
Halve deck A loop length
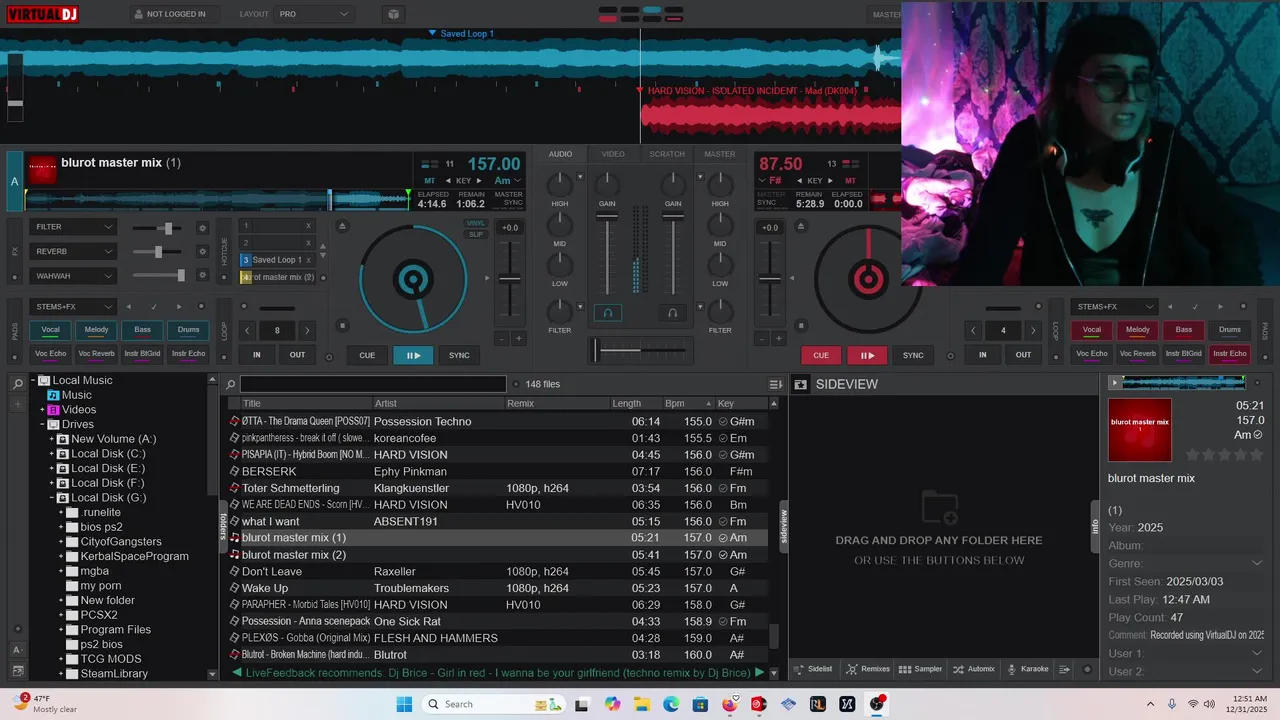click(x=247, y=330)
